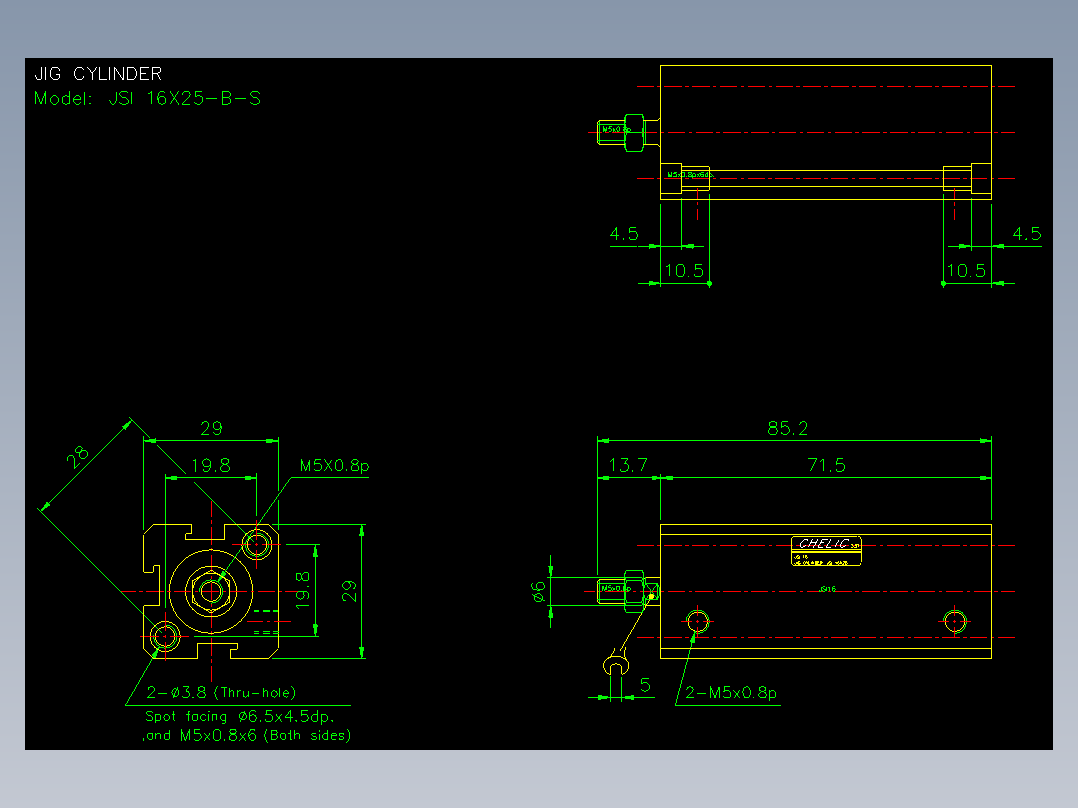Click the rod-end nut in the top view
This screenshot has width=1078, height=808.
pos(635,133)
